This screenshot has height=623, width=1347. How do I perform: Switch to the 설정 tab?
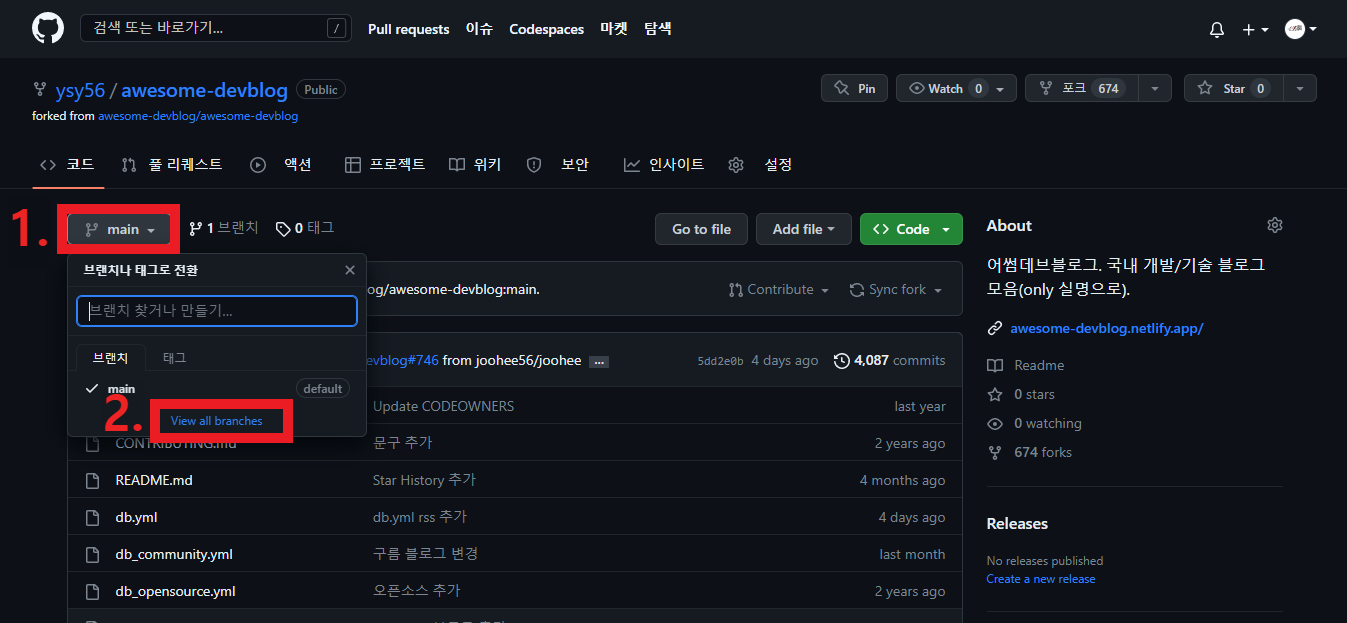pos(761,164)
